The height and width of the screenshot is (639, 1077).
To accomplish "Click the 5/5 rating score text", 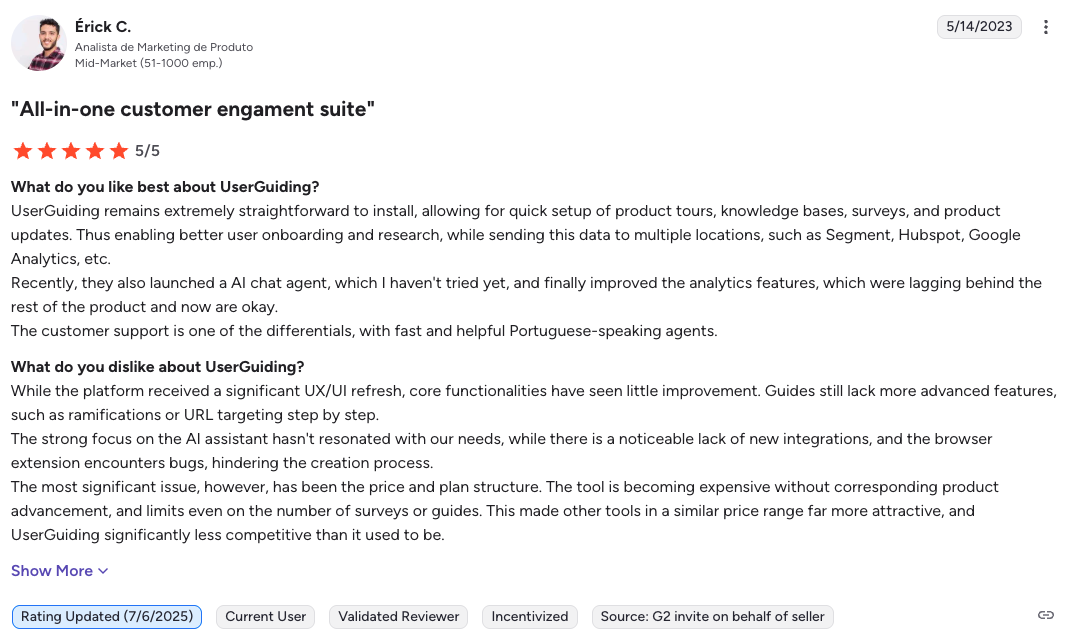I will [148, 151].
